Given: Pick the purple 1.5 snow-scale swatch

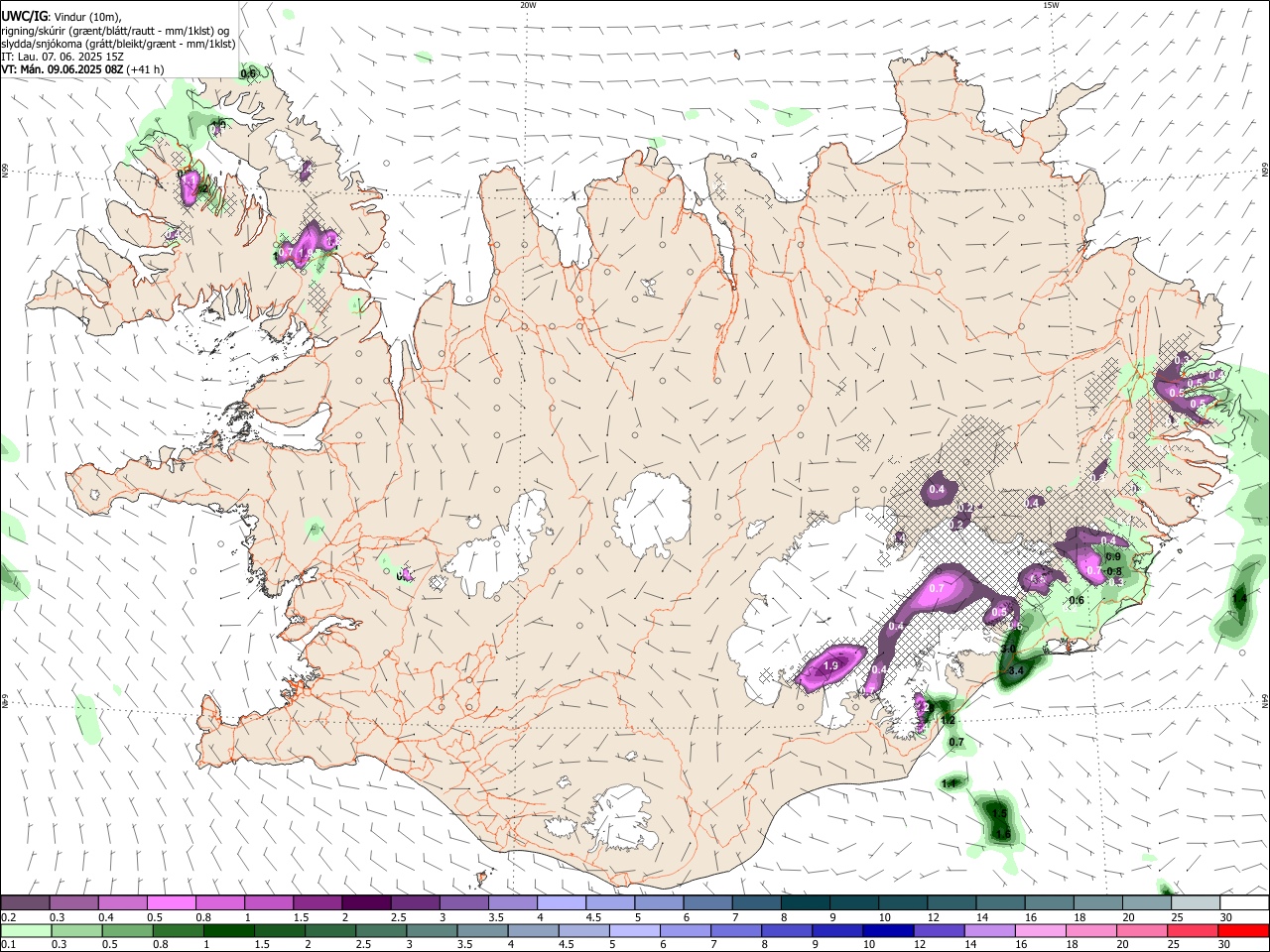Looking at the screenshot, I should coord(317,902).
